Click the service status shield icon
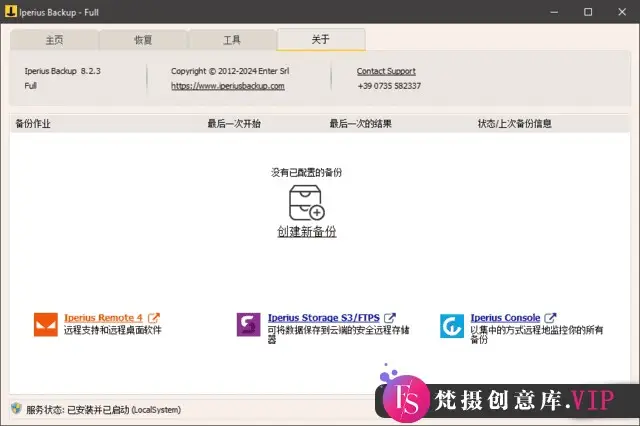Image resolution: width=640 pixels, height=426 pixels. point(16,408)
